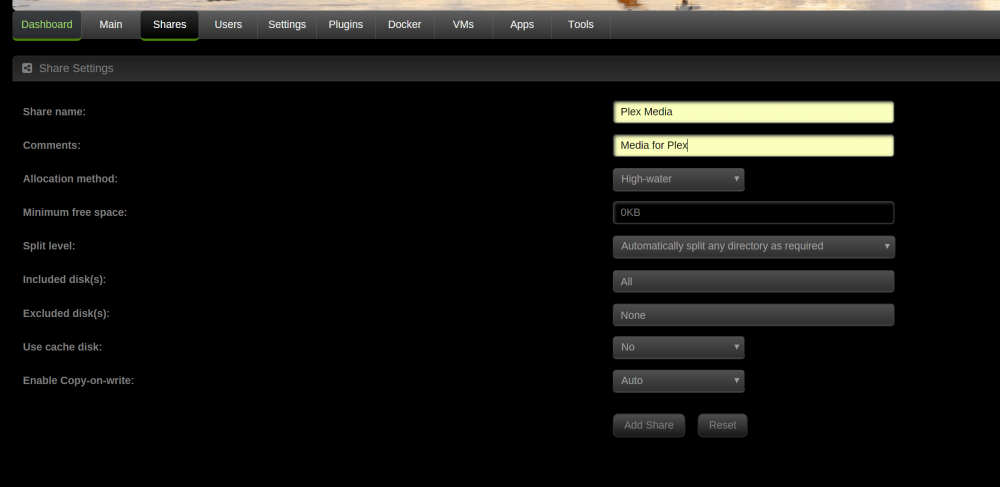Expand the Enable Copy-on-write Auto dropdown
This screenshot has height=487, width=1000.
[x=679, y=381]
